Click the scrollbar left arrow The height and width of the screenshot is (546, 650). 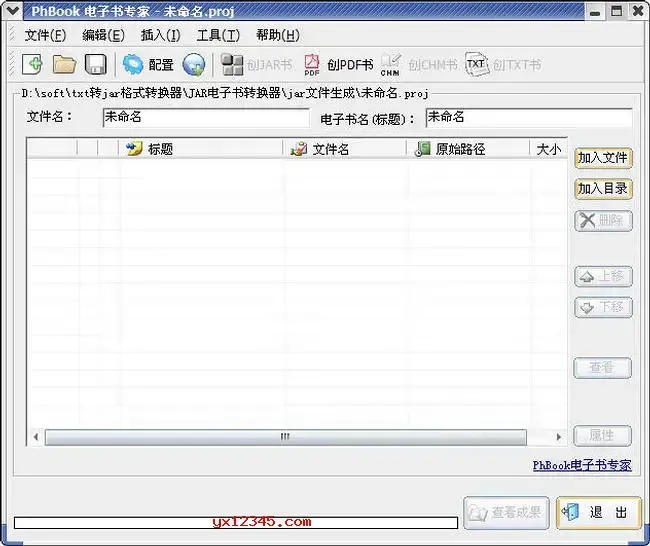click(36, 437)
